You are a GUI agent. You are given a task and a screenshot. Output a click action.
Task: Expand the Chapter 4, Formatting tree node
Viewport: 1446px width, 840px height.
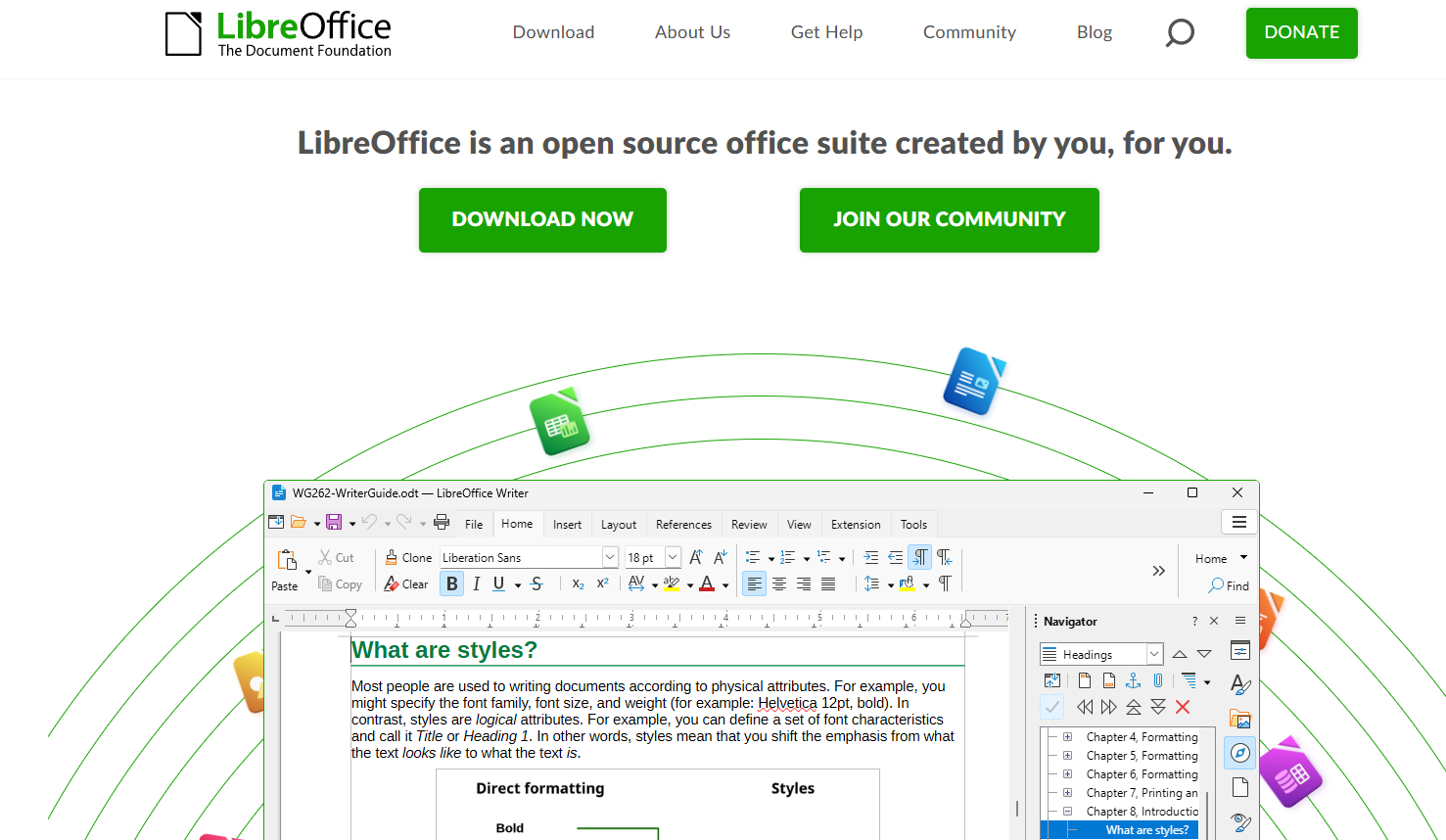1068,736
